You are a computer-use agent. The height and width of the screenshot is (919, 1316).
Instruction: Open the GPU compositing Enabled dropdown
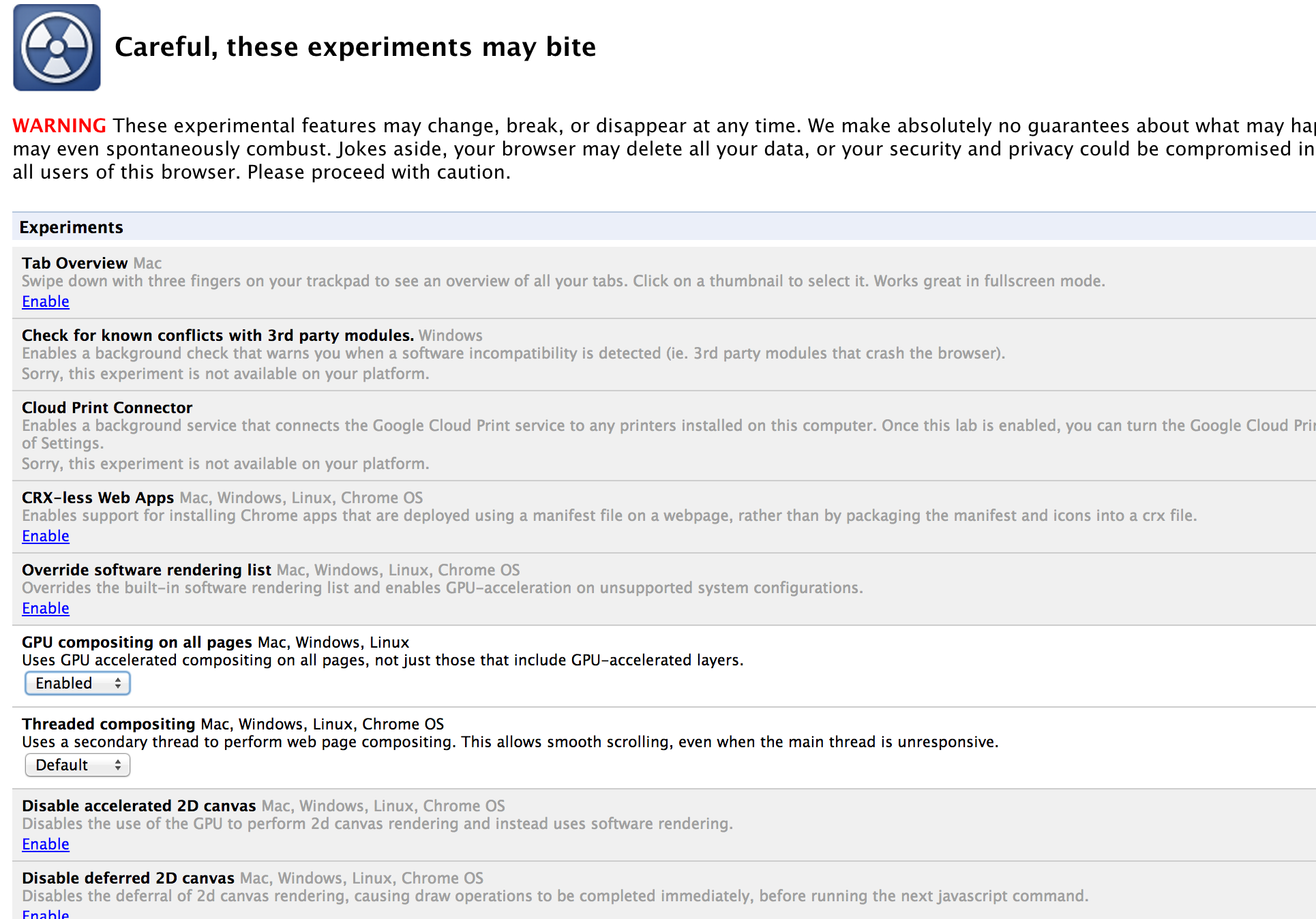(78, 683)
